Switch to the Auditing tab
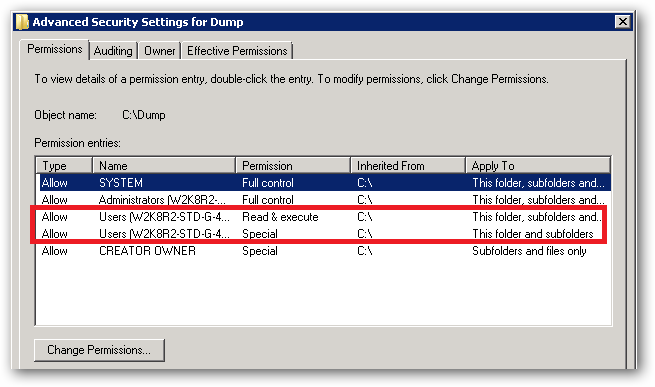The height and width of the screenshot is (387, 655). tap(113, 51)
